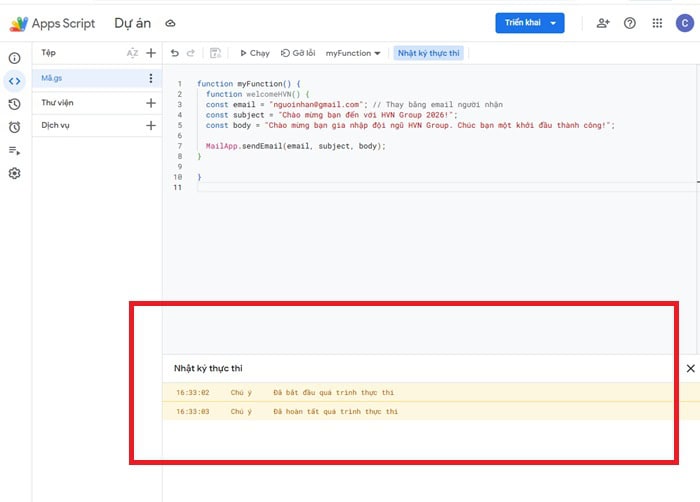The width and height of the screenshot is (700, 502).
Task: Open three-dot menu for Mã.gs file
Action: [151, 78]
